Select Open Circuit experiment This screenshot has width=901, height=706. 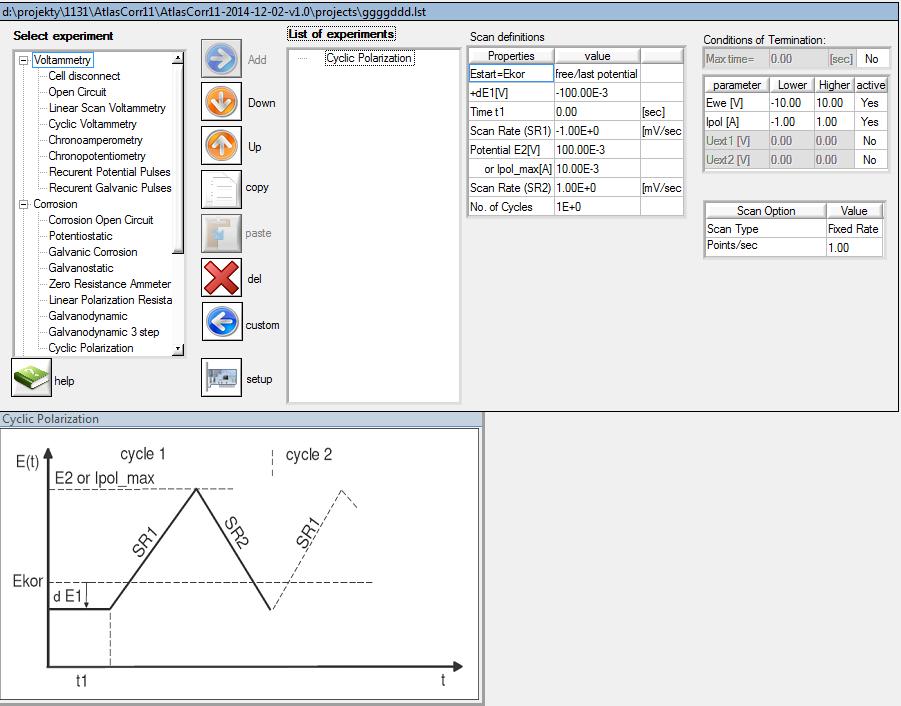[x=77, y=92]
